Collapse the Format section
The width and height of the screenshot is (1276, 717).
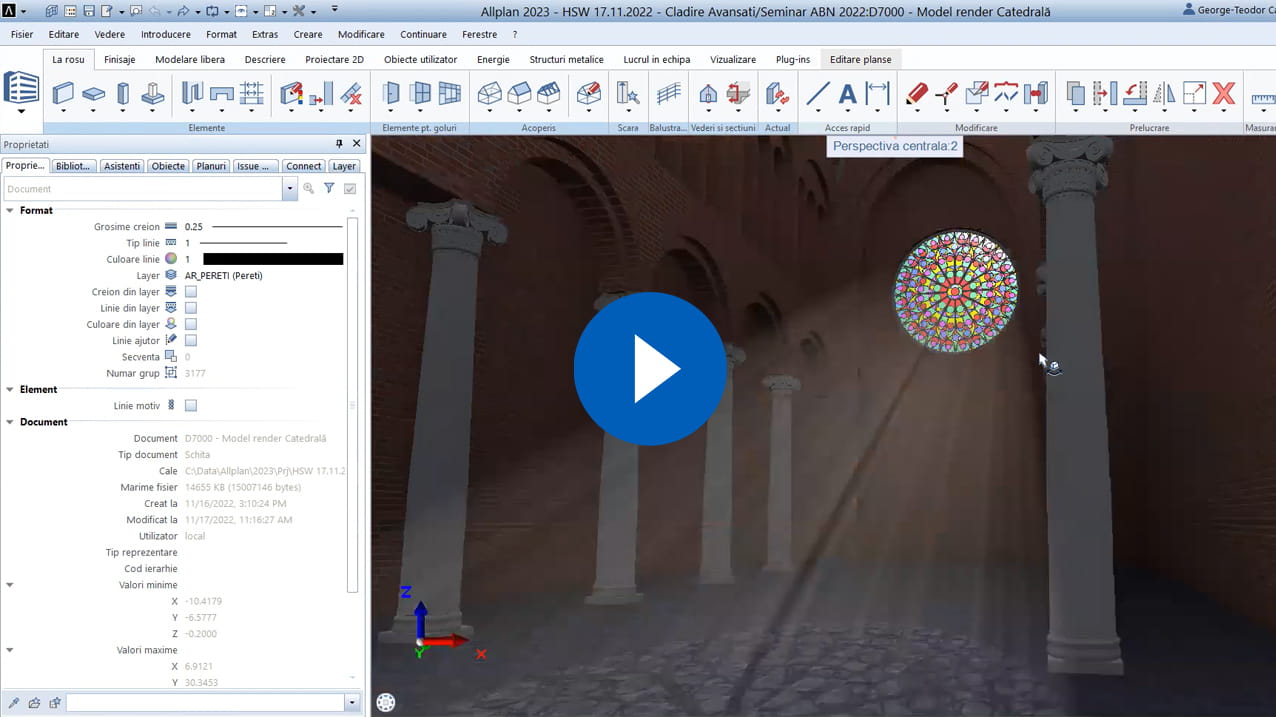click(10, 210)
